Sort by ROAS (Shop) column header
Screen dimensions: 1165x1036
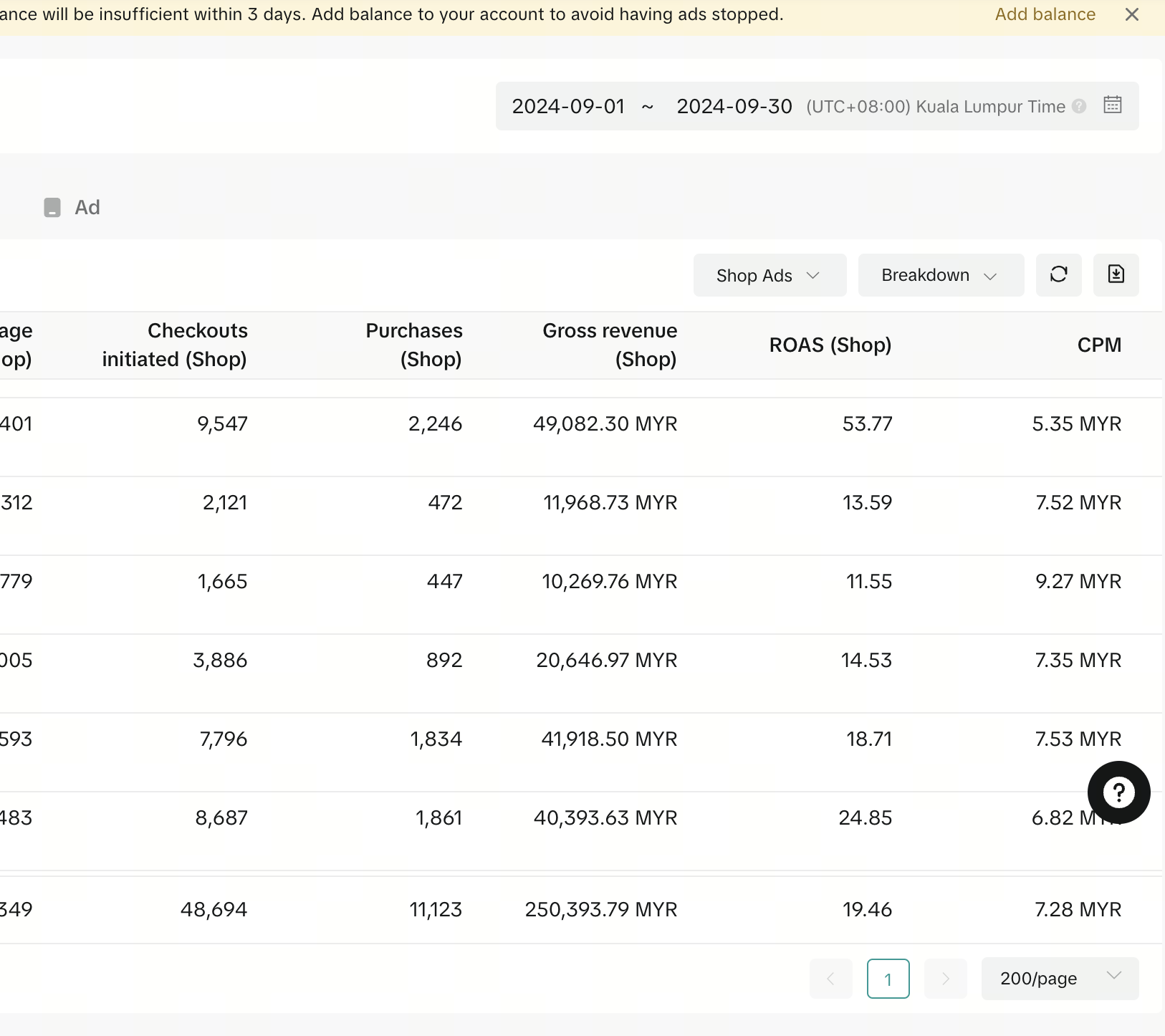tap(830, 345)
